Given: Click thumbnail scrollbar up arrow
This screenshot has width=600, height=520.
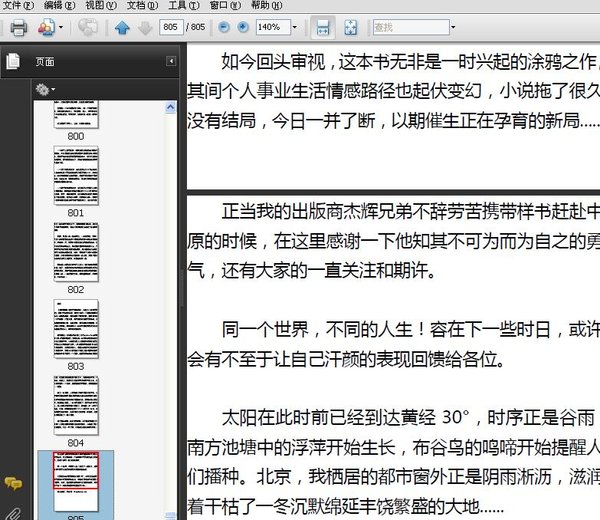Looking at the screenshot, I should 171,107.
